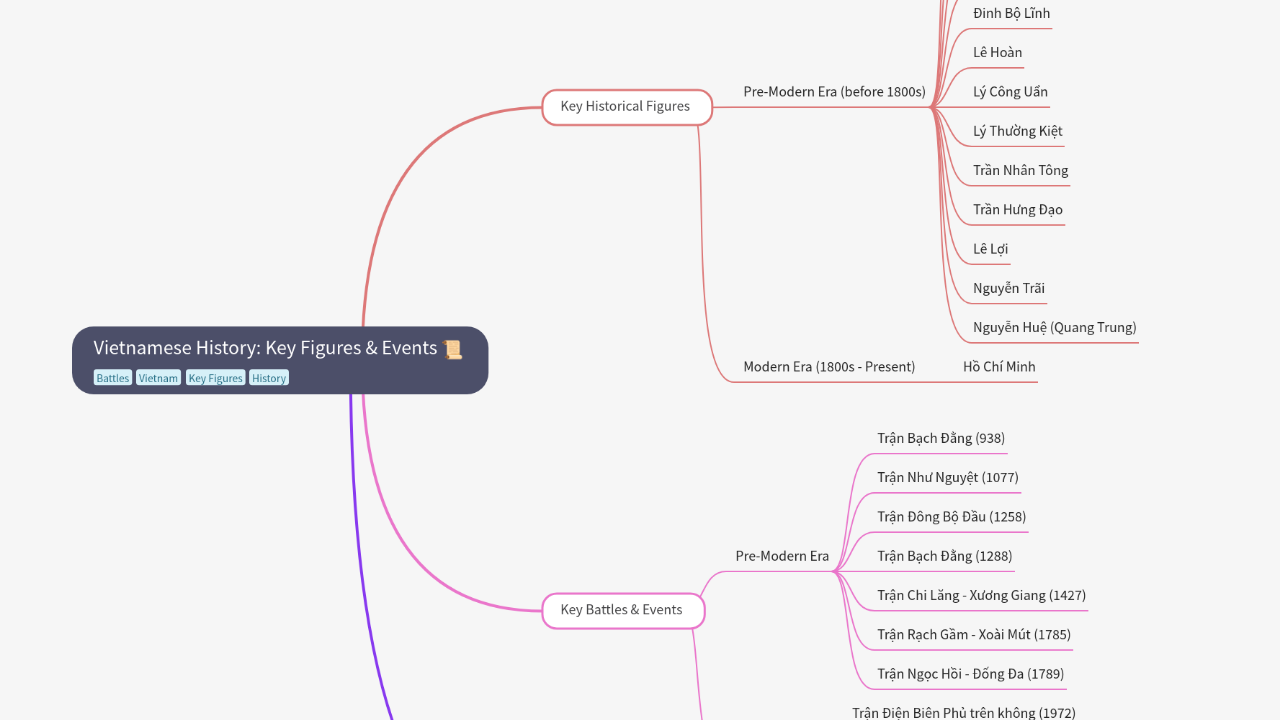Image resolution: width=1280 pixels, height=720 pixels.
Task: Select the Pre-Modern Era battles branch
Action: (x=782, y=556)
